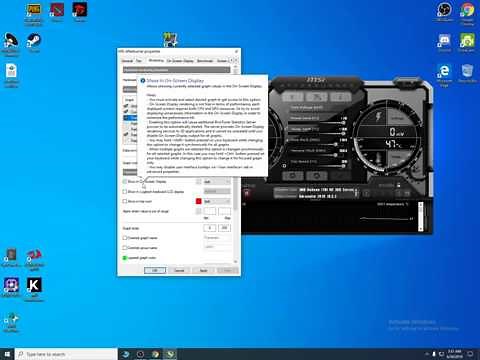This screenshot has width=480, height=360.
Task: Enable Override graph name checkbox
Action: click(x=125, y=238)
